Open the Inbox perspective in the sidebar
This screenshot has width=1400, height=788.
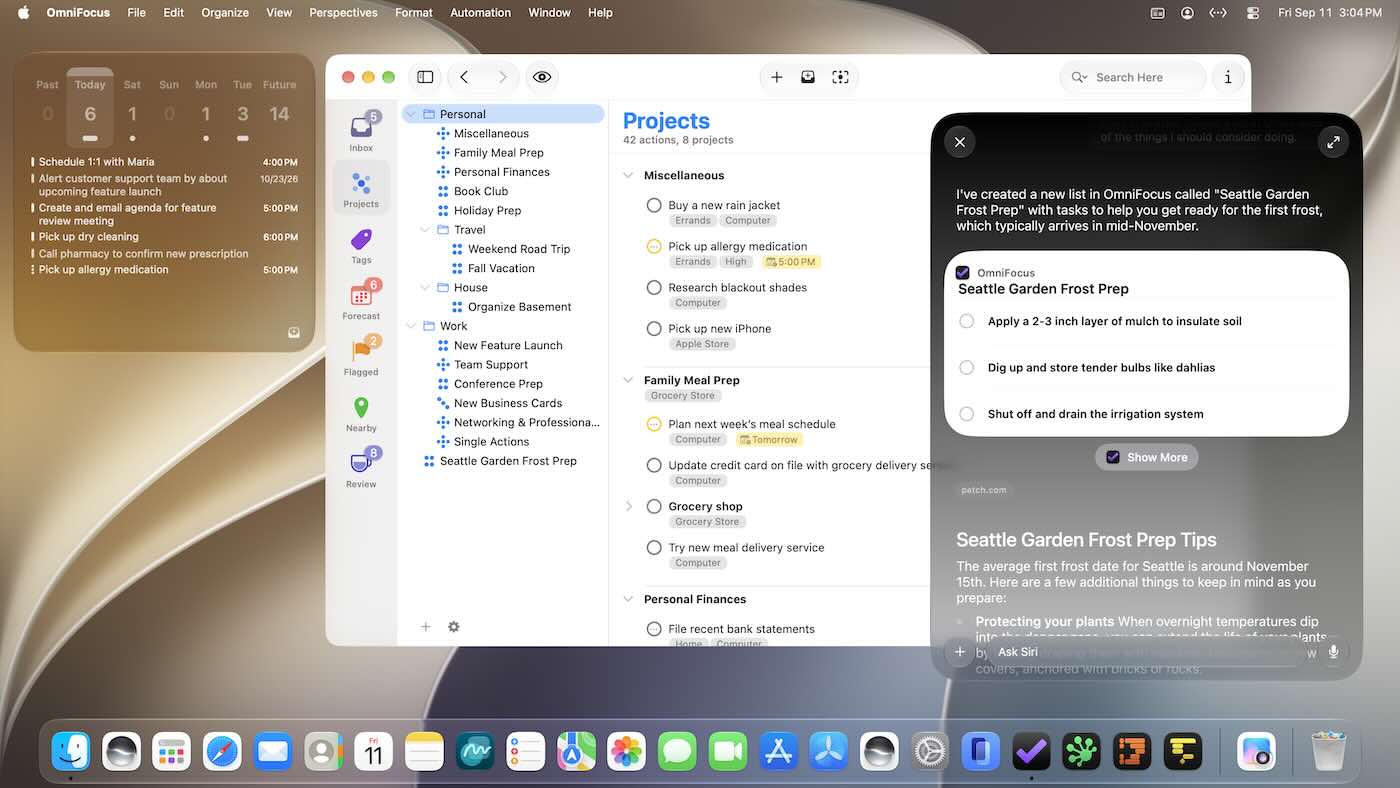[x=361, y=131]
